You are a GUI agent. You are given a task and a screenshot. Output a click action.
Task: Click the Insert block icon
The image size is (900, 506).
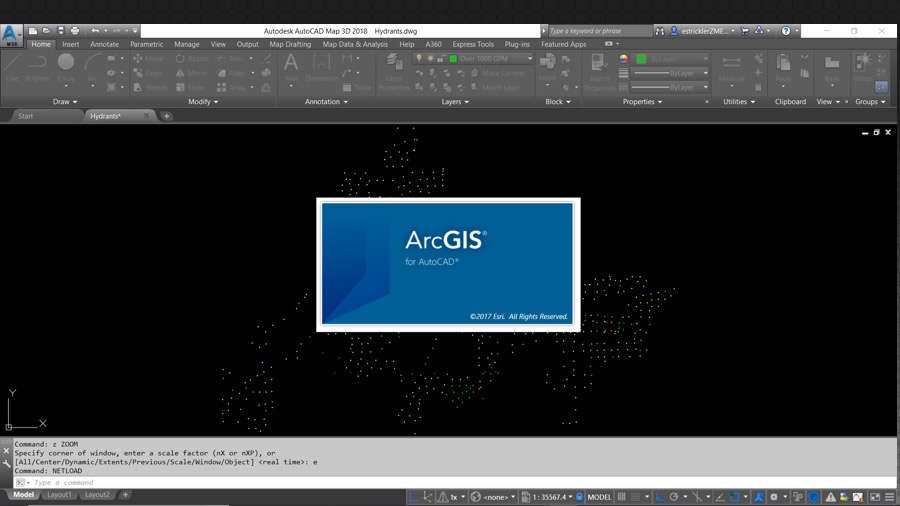click(548, 68)
